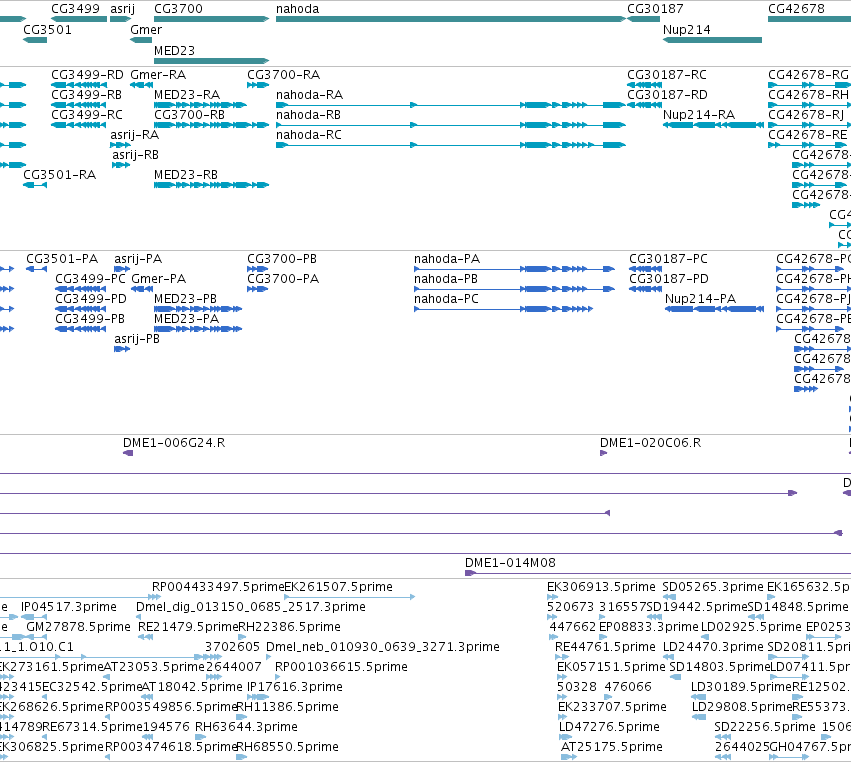Click transcript asrij-RA label
851x762 pixels.
(135, 135)
